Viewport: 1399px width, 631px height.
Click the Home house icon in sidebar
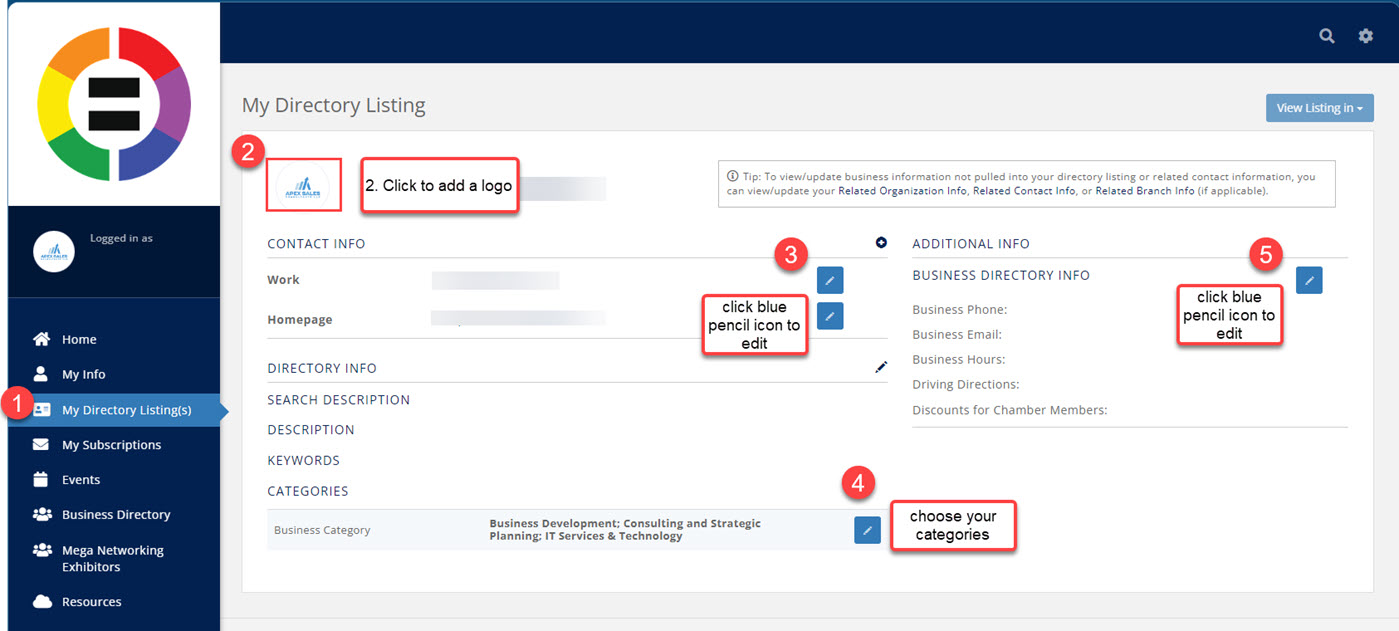pos(41,339)
